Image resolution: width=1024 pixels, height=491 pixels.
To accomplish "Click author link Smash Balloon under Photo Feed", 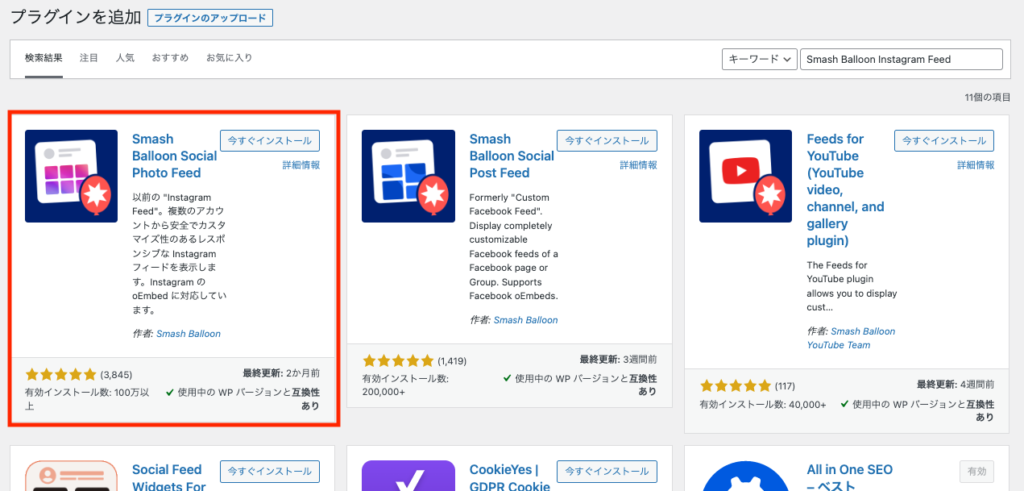I will point(188,334).
